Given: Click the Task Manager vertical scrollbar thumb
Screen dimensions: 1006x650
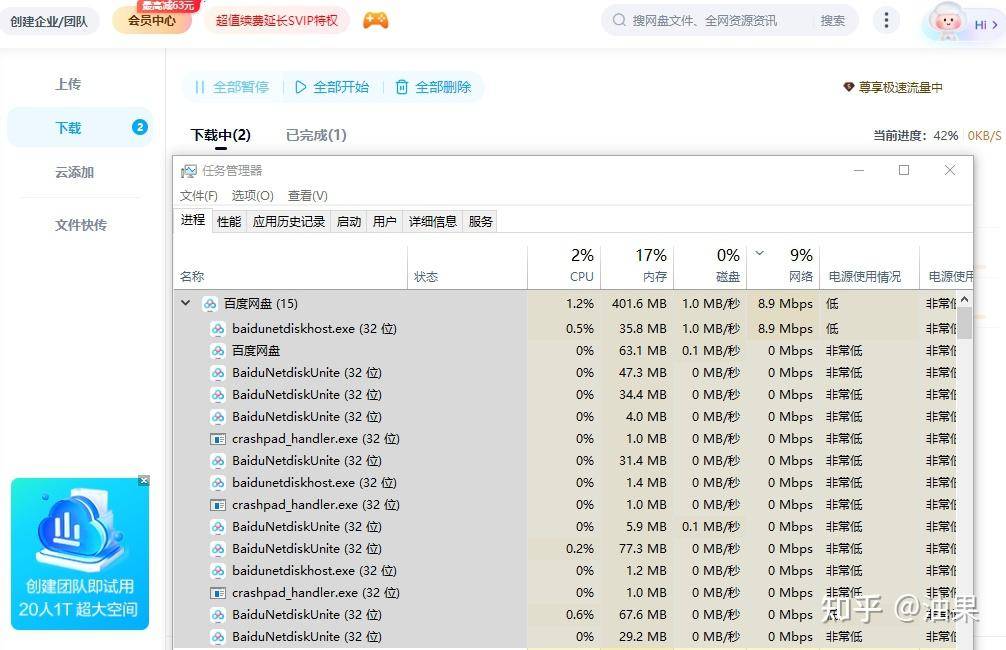Looking at the screenshot, I should (964, 323).
